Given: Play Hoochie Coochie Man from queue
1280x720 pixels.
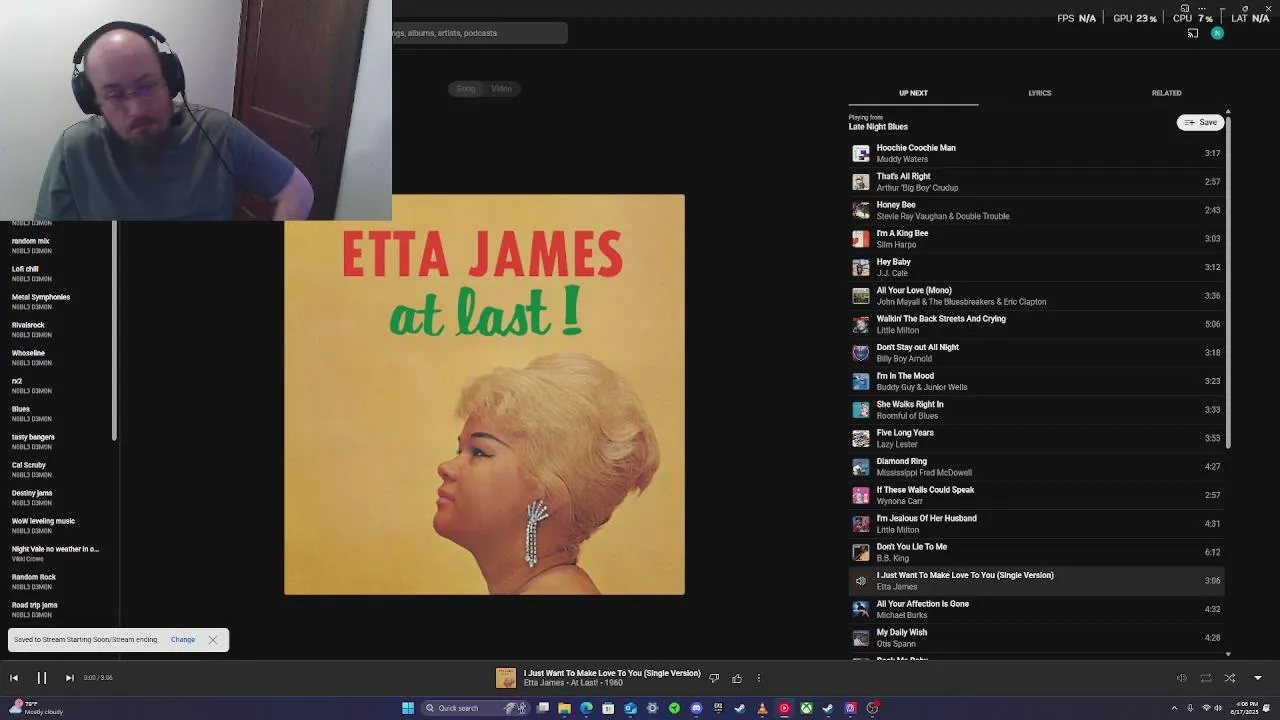Looking at the screenshot, I should click(1036, 153).
